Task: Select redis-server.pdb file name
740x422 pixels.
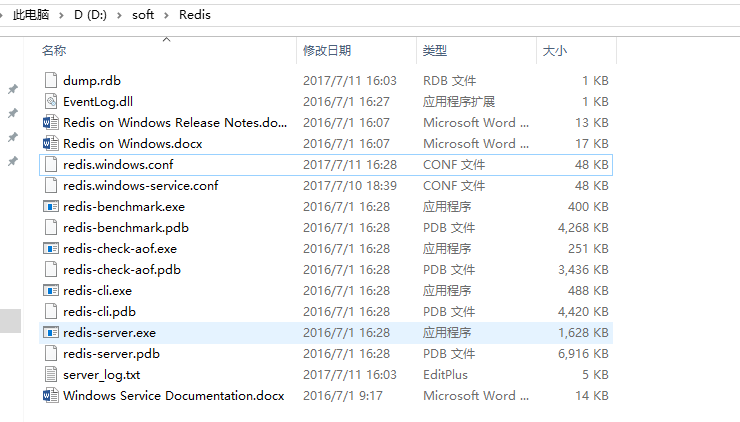Action: (111, 354)
